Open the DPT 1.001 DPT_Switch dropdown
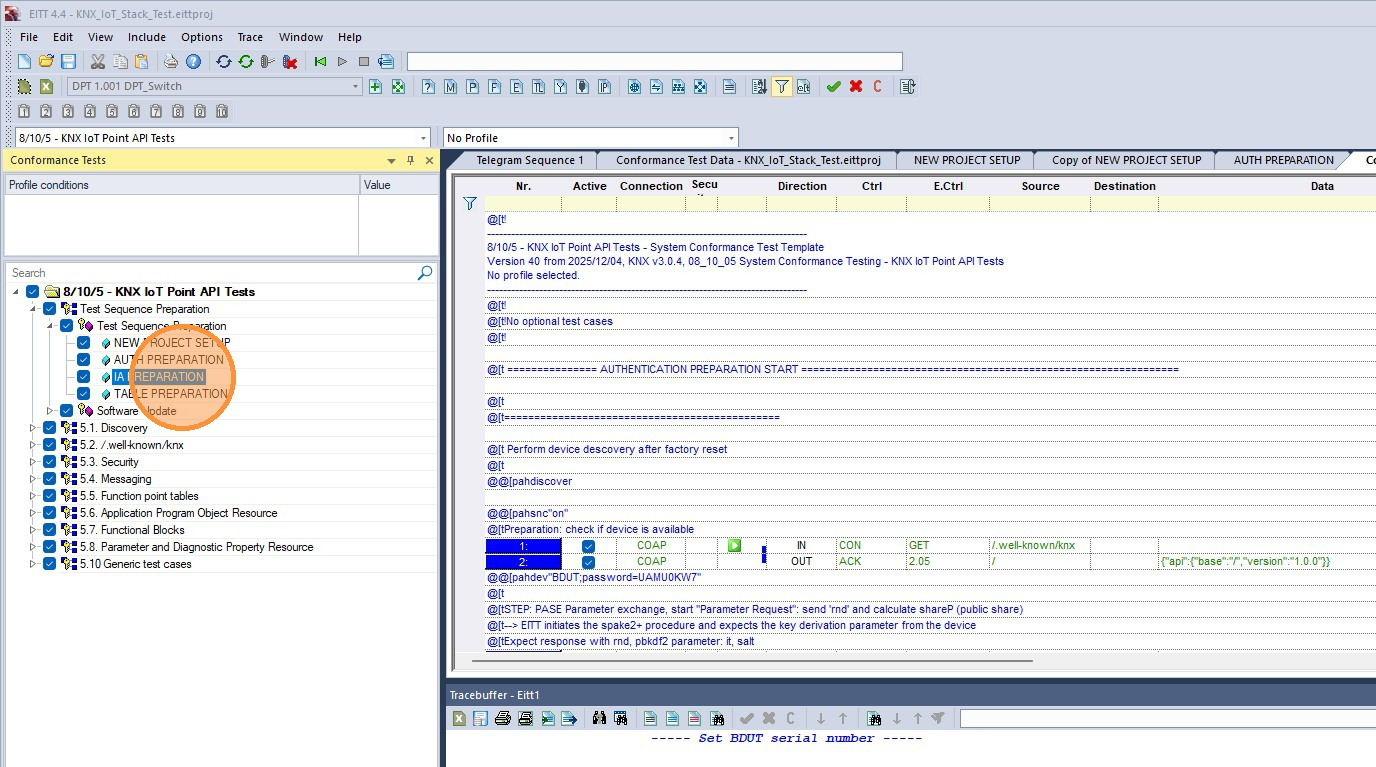Viewport: 1376px width, 767px height. pos(355,87)
